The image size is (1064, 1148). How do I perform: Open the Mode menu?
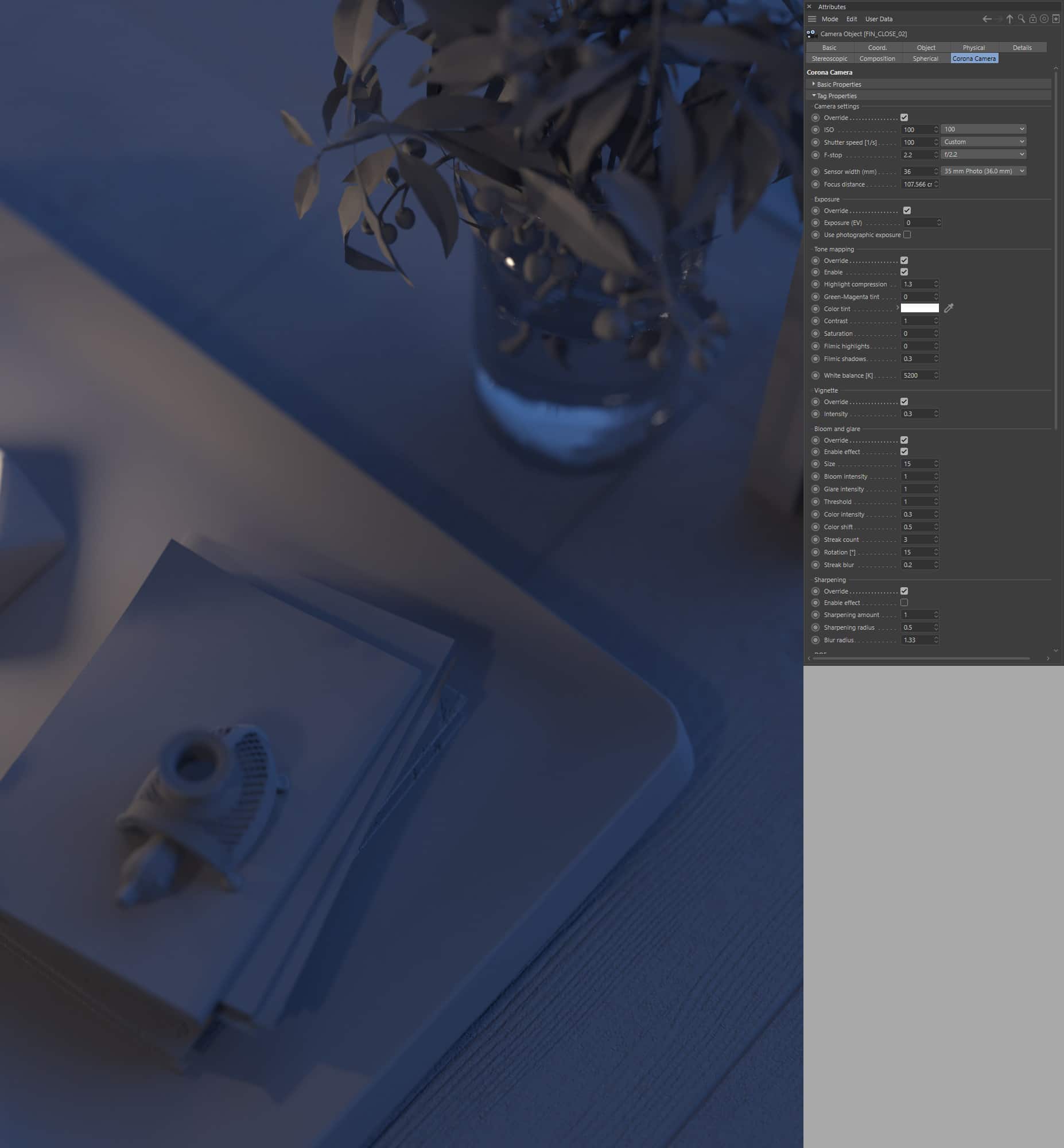(x=830, y=19)
